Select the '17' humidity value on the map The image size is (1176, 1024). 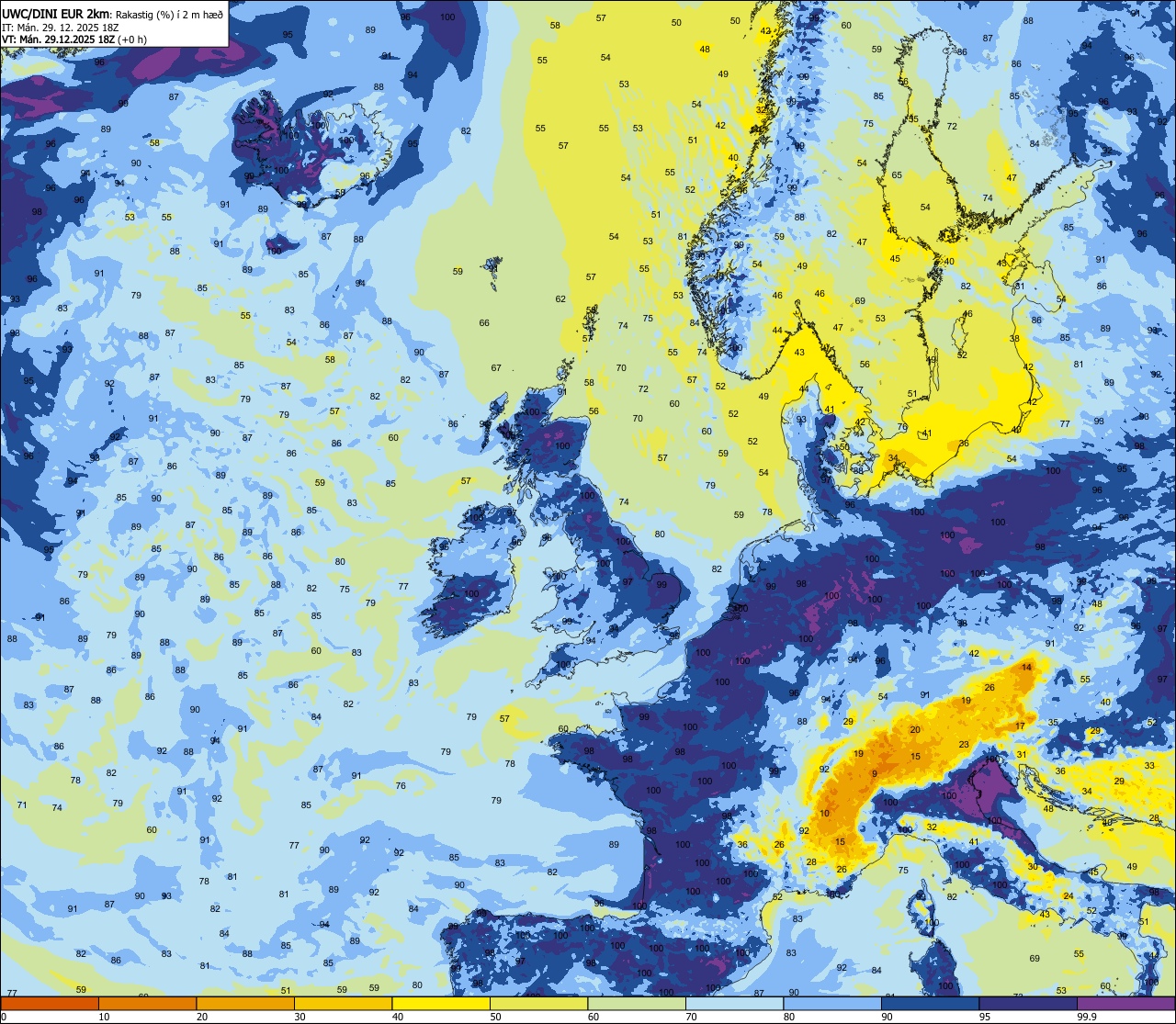point(1020,726)
